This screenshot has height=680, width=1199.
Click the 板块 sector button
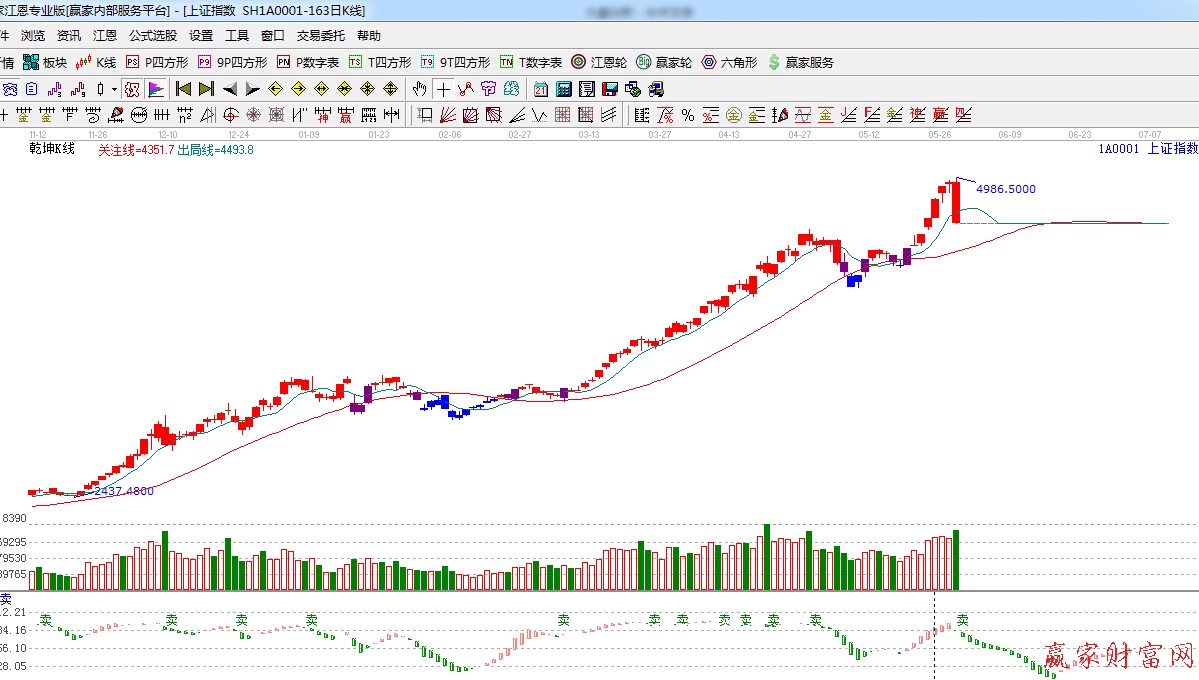pos(45,62)
